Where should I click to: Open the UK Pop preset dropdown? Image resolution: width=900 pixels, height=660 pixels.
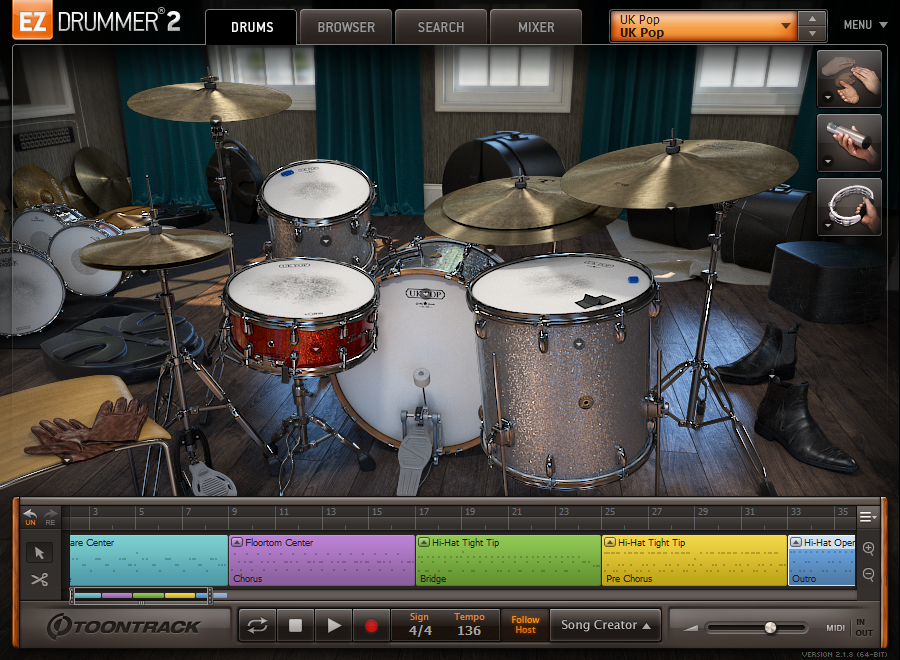pyautogui.click(x=703, y=26)
